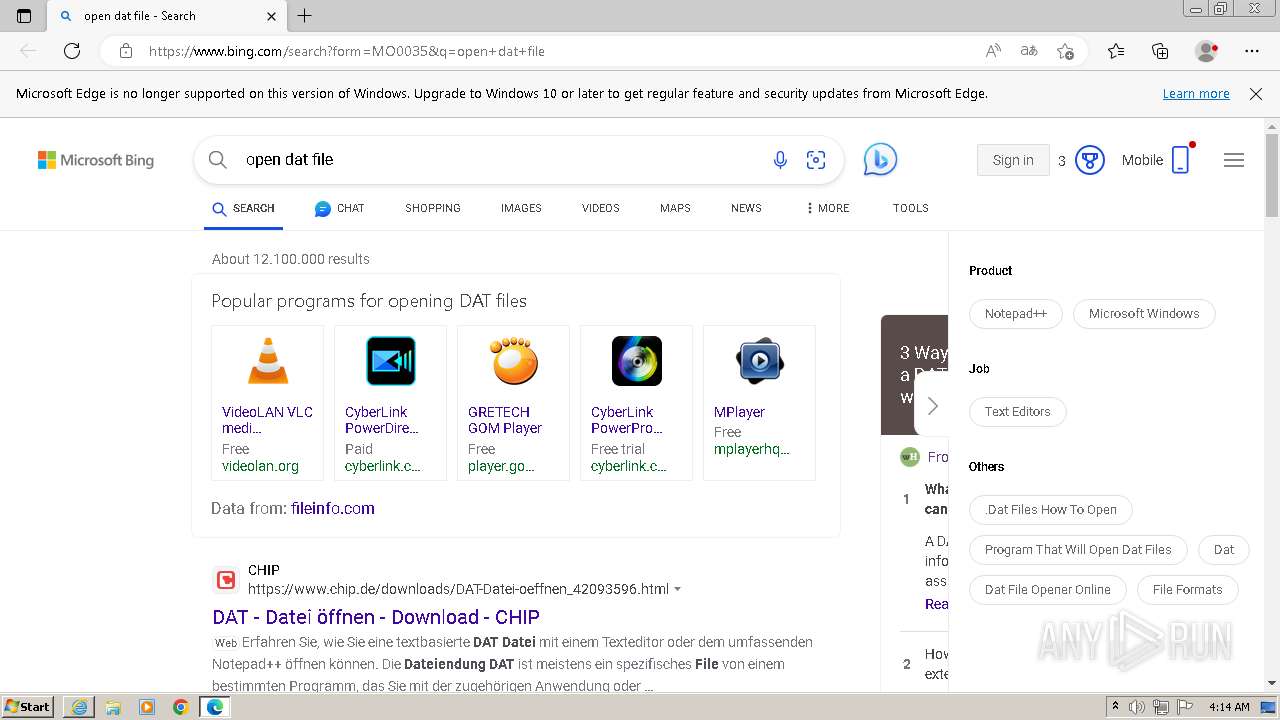Select the File Formats chip
The height and width of the screenshot is (720, 1280).
pyautogui.click(x=1188, y=589)
